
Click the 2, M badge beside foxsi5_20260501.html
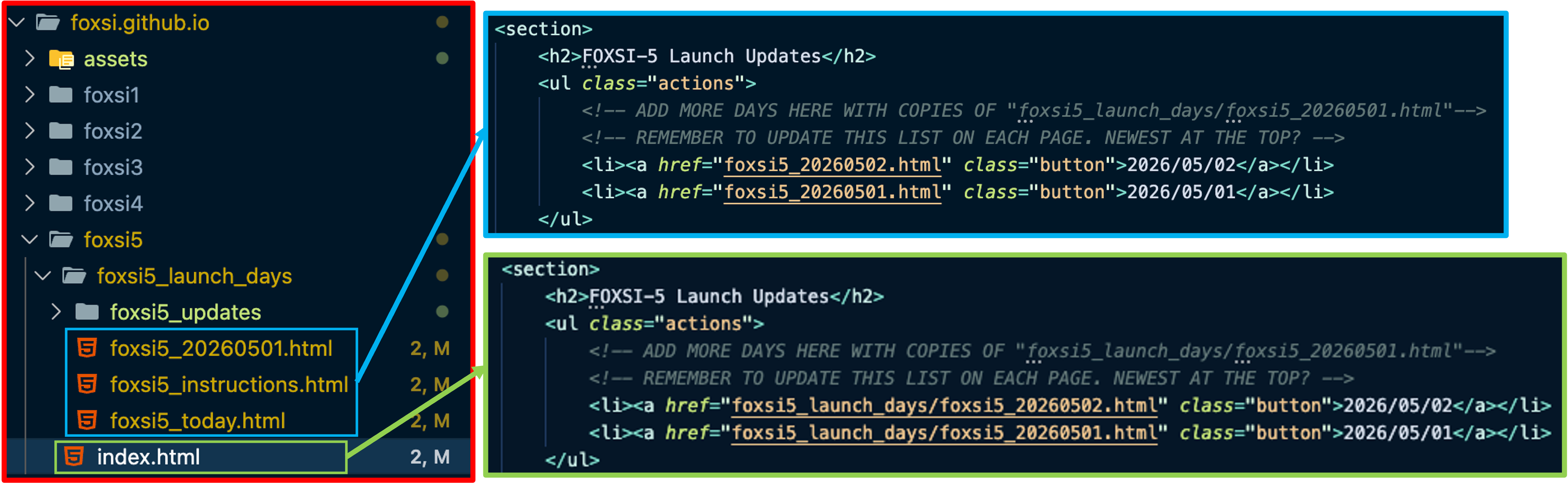429,349
